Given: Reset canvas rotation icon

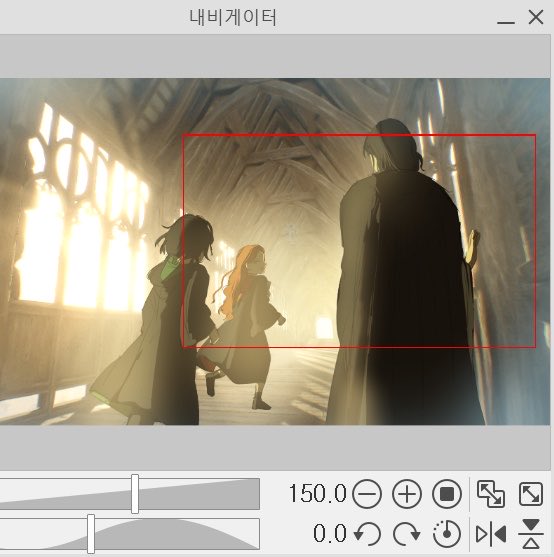Looking at the screenshot, I should [447, 534].
